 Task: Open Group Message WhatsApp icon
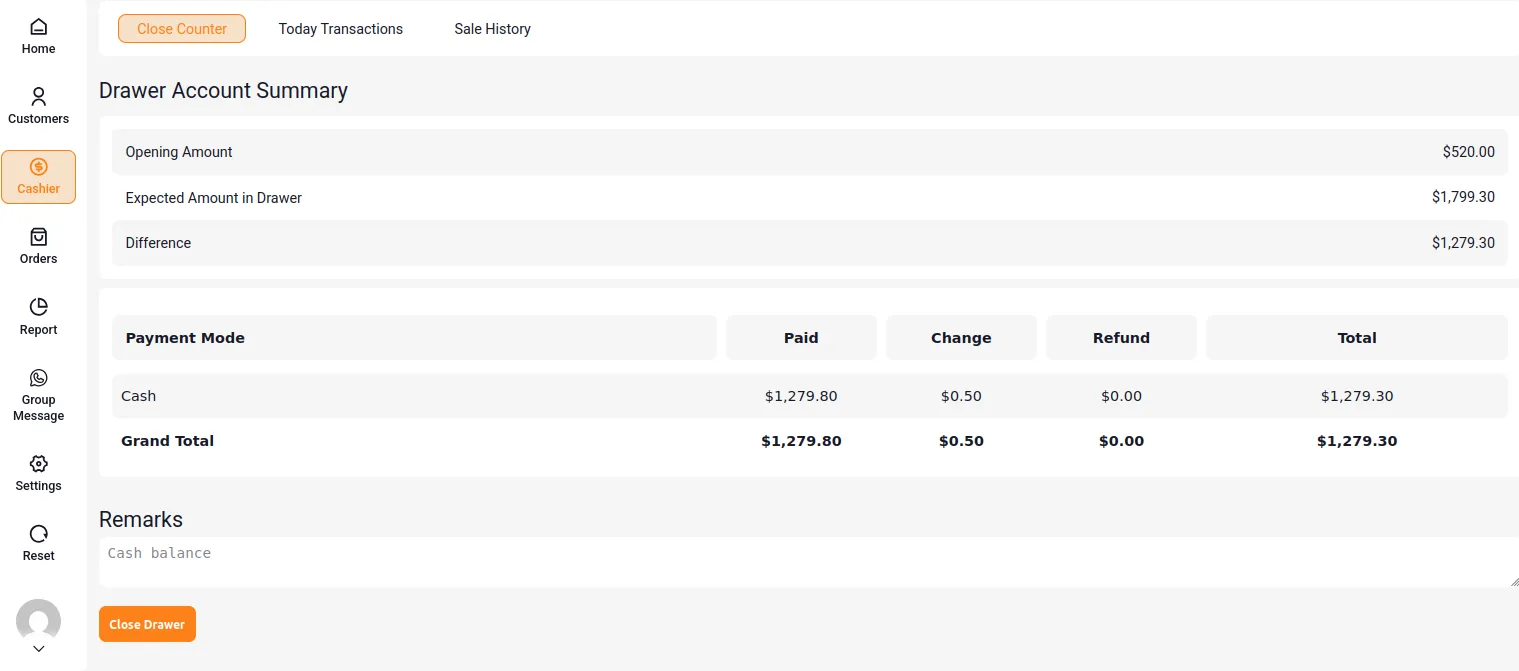point(38,377)
